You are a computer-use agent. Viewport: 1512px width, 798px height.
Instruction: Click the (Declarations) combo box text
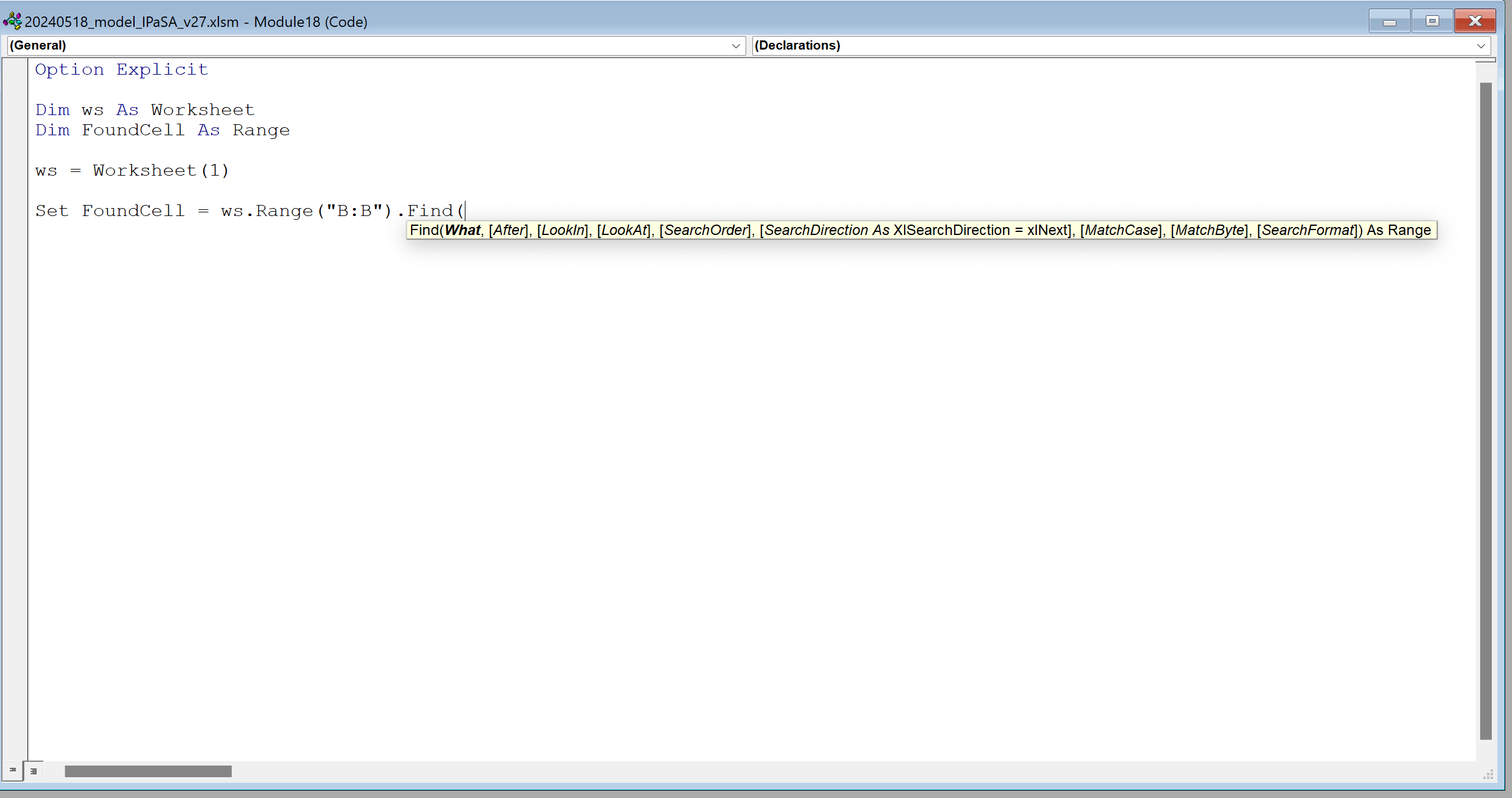coord(797,46)
